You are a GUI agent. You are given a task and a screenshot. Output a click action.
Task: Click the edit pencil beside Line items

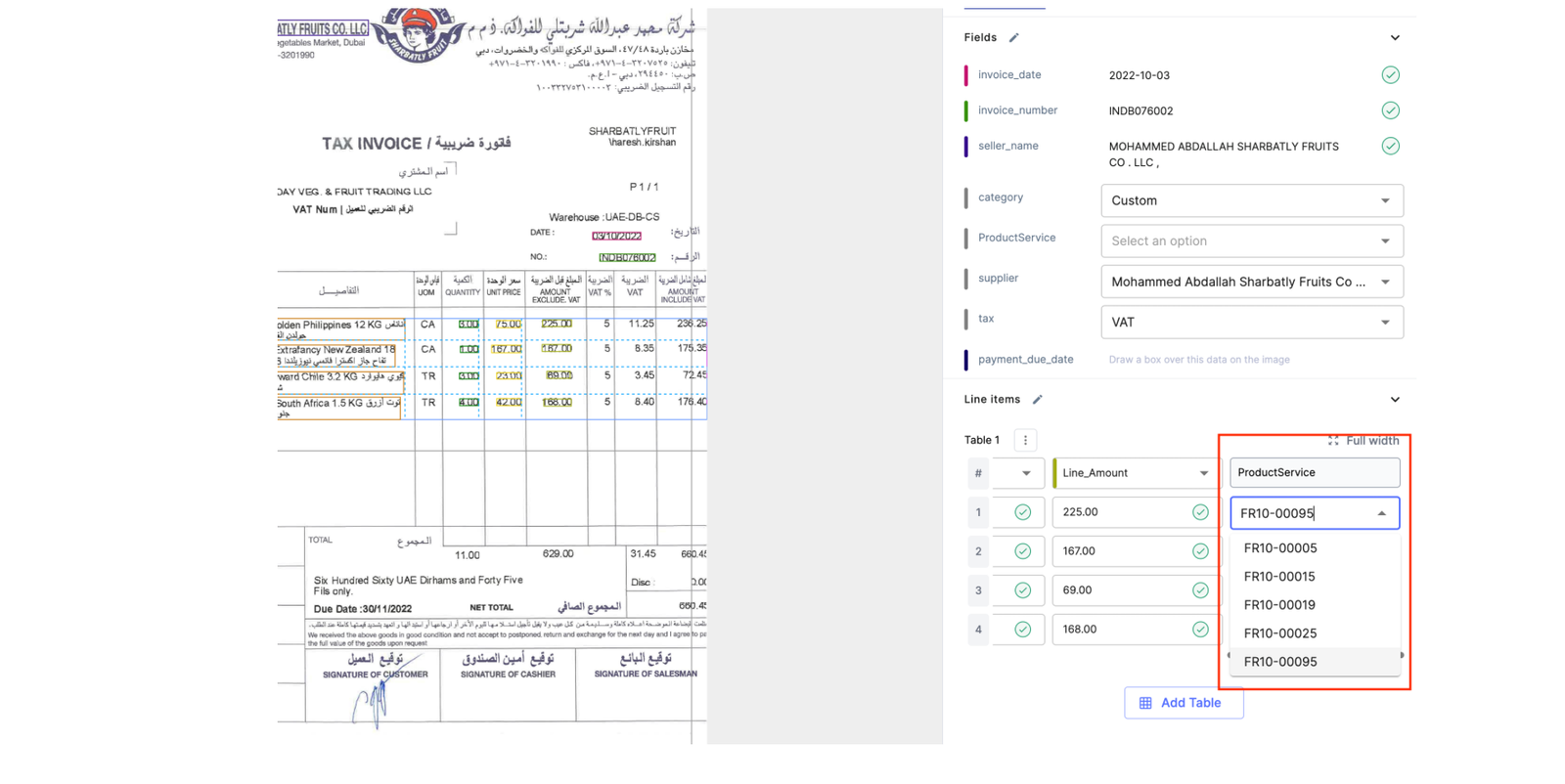click(x=1038, y=400)
